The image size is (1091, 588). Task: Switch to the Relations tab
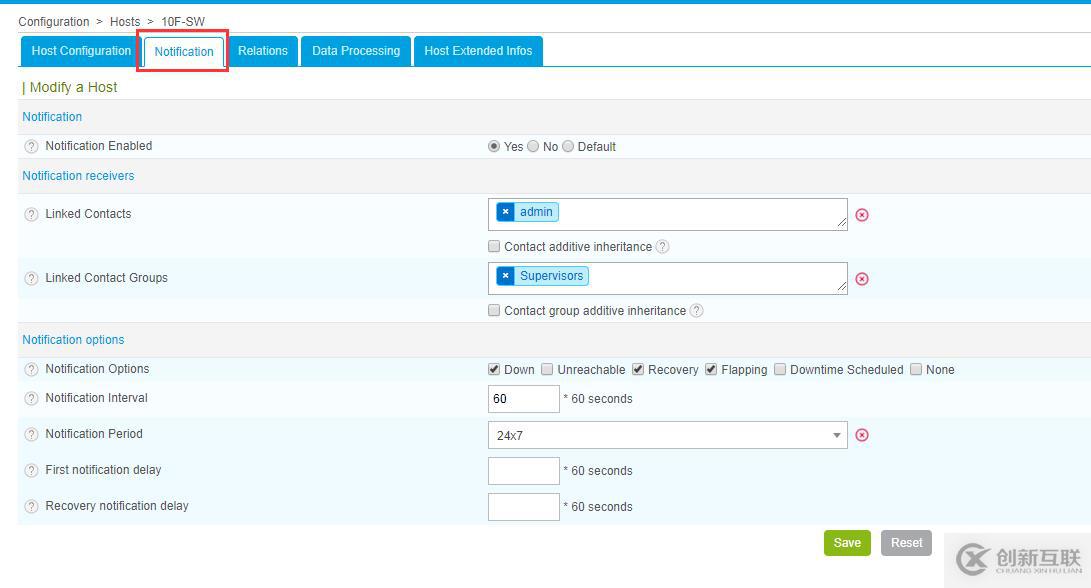click(262, 51)
